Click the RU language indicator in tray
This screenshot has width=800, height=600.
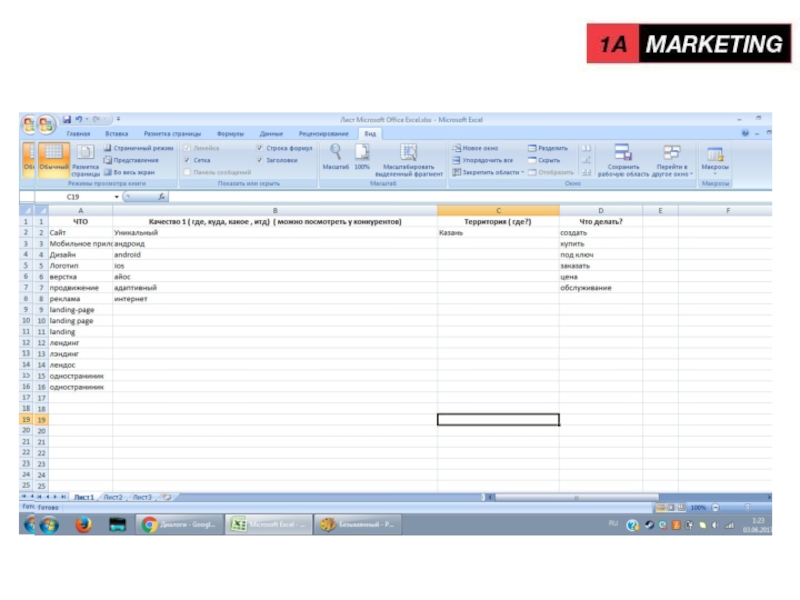[x=613, y=523]
